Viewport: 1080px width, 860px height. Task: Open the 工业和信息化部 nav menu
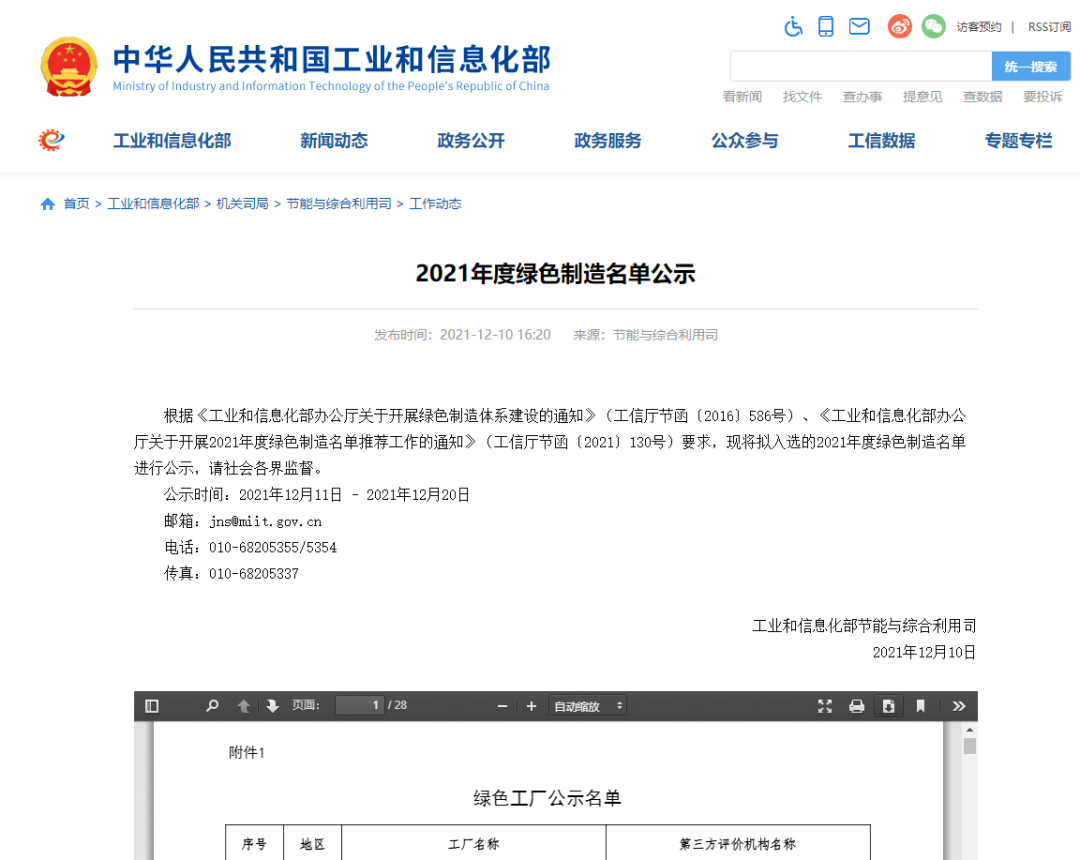172,140
